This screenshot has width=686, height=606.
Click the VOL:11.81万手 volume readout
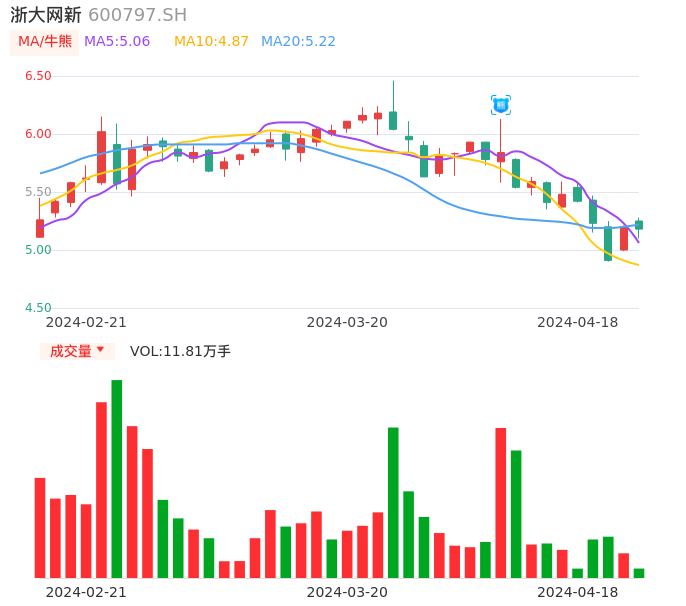(x=180, y=351)
